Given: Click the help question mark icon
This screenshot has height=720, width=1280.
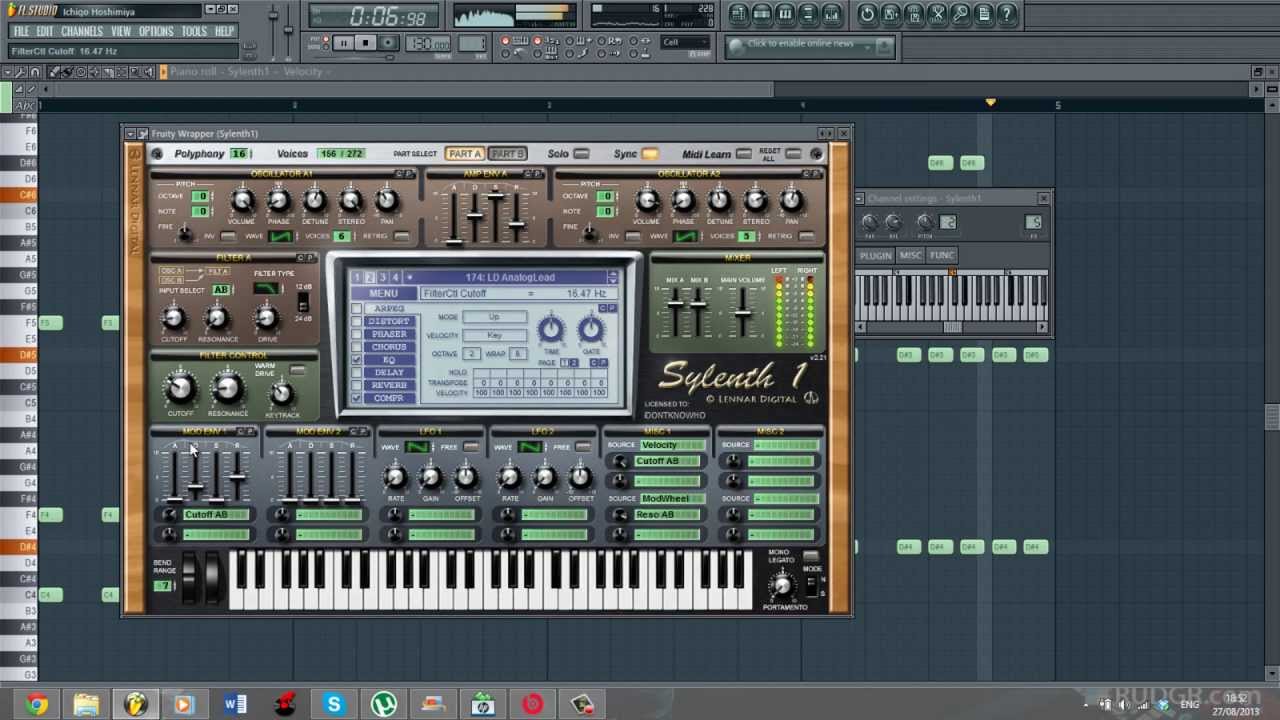Looking at the screenshot, I should click(x=1008, y=14).
